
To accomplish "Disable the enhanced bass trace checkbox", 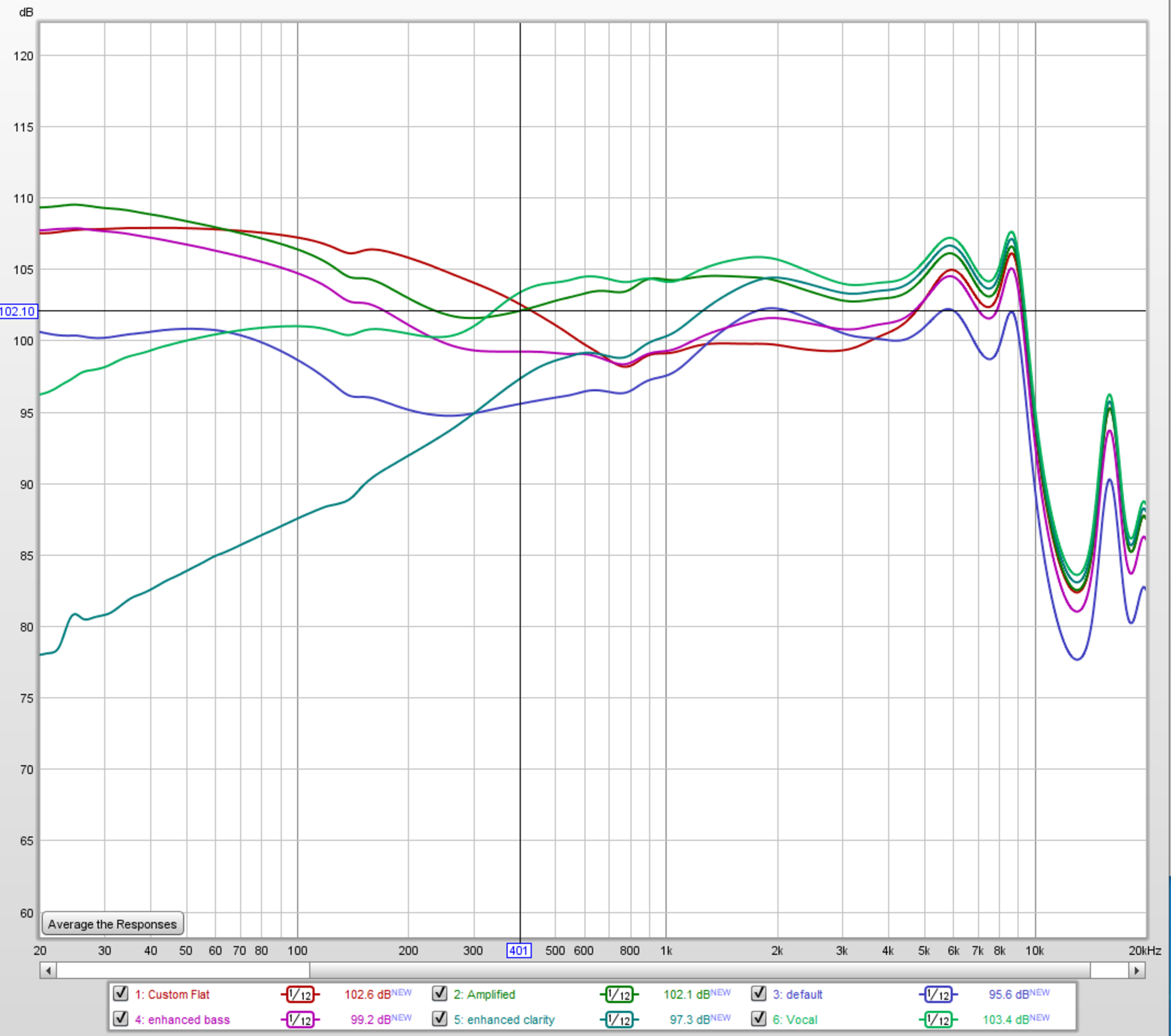I will (120, 1019).
